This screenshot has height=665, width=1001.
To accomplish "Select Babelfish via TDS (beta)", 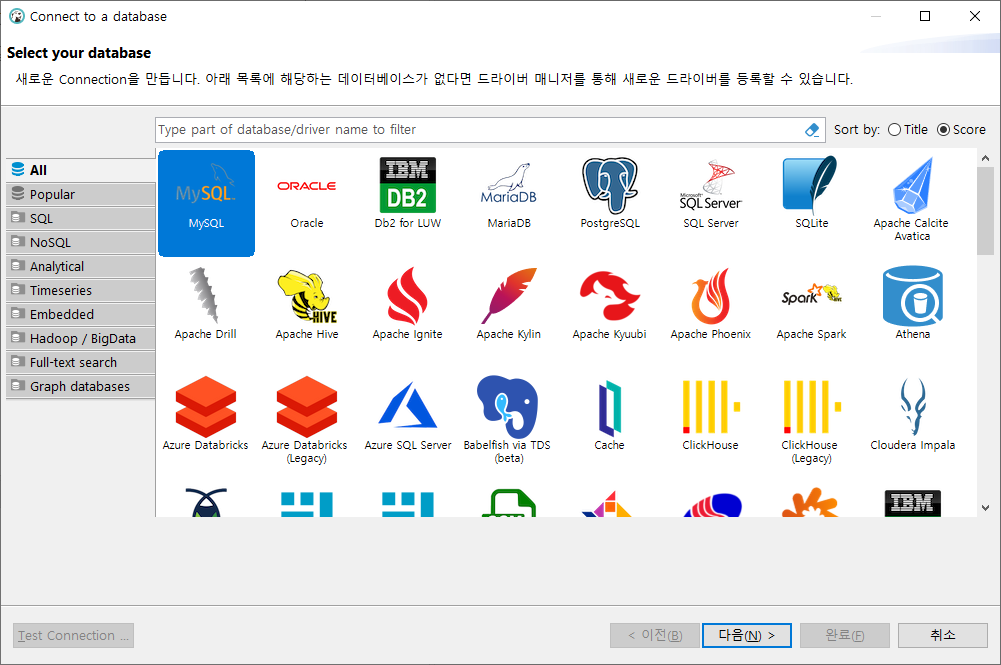I will click(x=508, y=420).
